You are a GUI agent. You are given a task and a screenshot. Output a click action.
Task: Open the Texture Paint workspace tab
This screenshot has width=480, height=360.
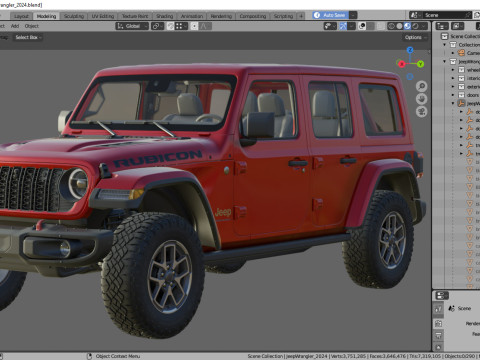135,16
